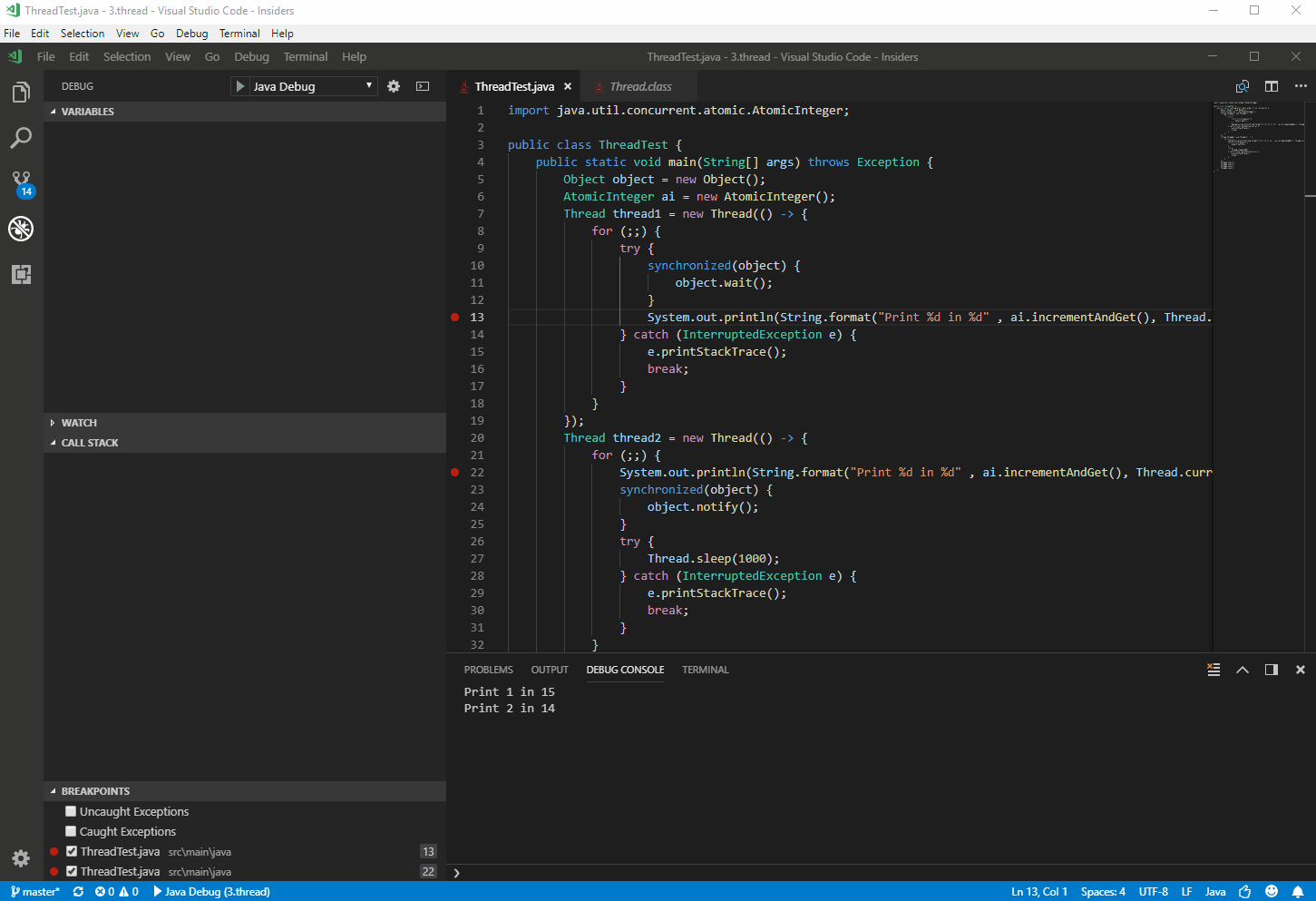Disable the ThreadTest.java line 13 breakpoint checkbox
1316x901 pixels.
pyautogui.click(x=71, y=851)
